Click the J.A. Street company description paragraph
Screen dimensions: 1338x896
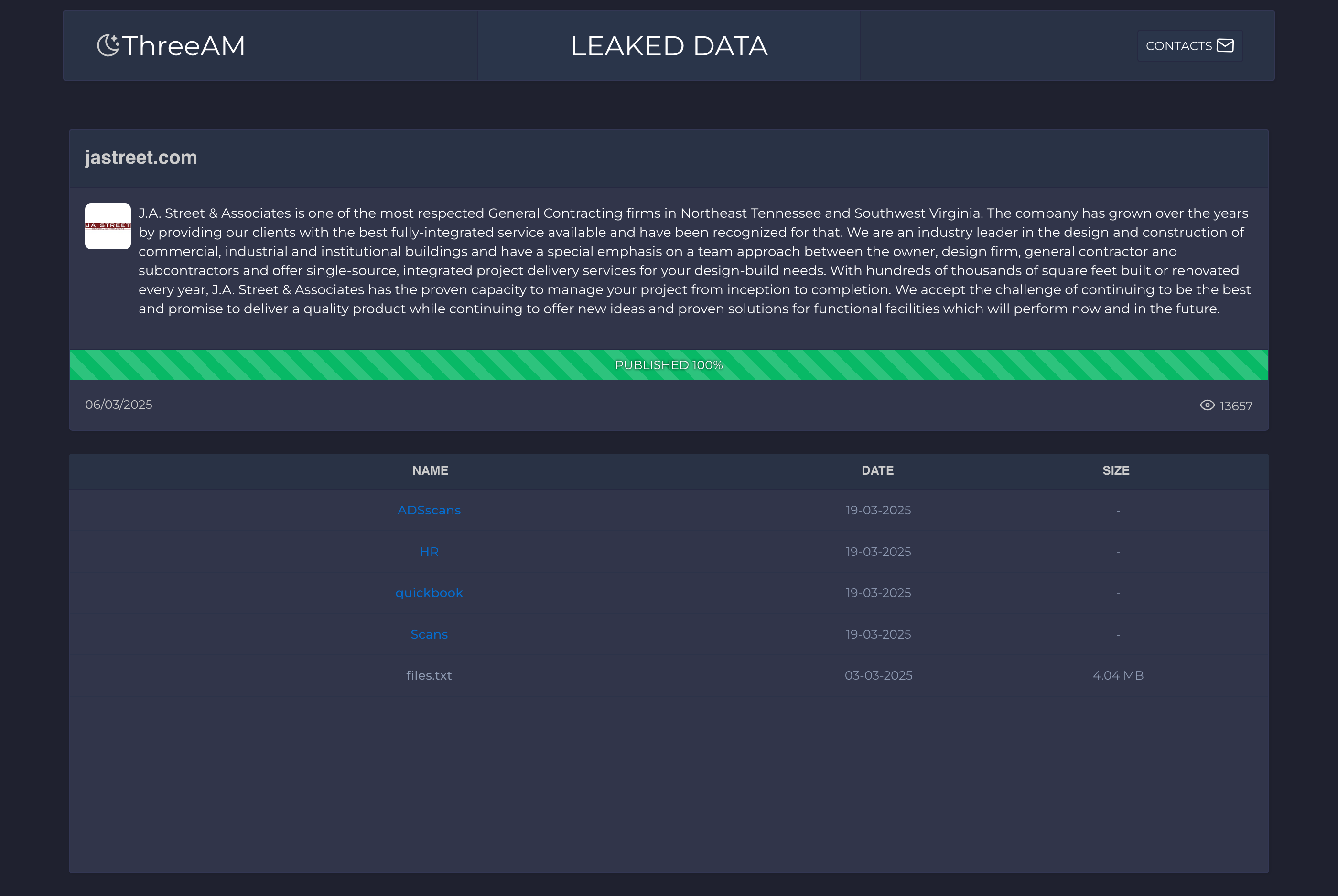[x=695, y=261]
